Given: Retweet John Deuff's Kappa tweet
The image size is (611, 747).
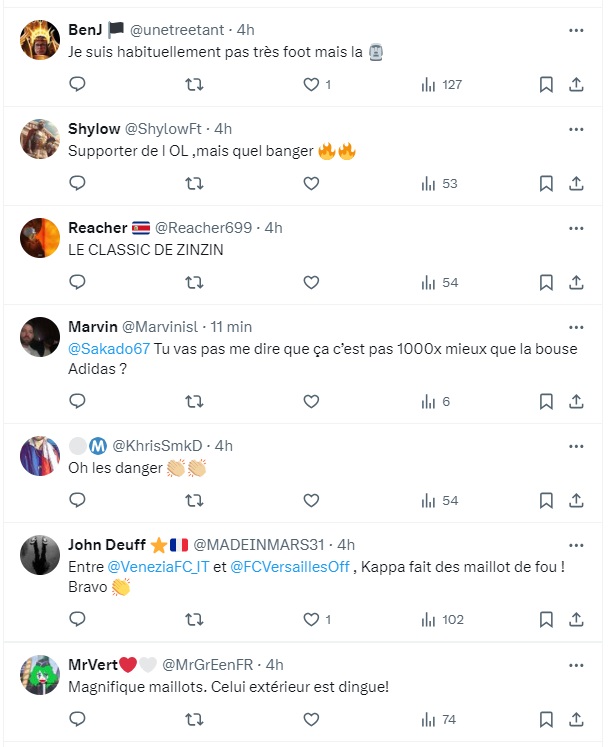Looking at the screenshot, I should pyautogui.click(x=194, y=619).
